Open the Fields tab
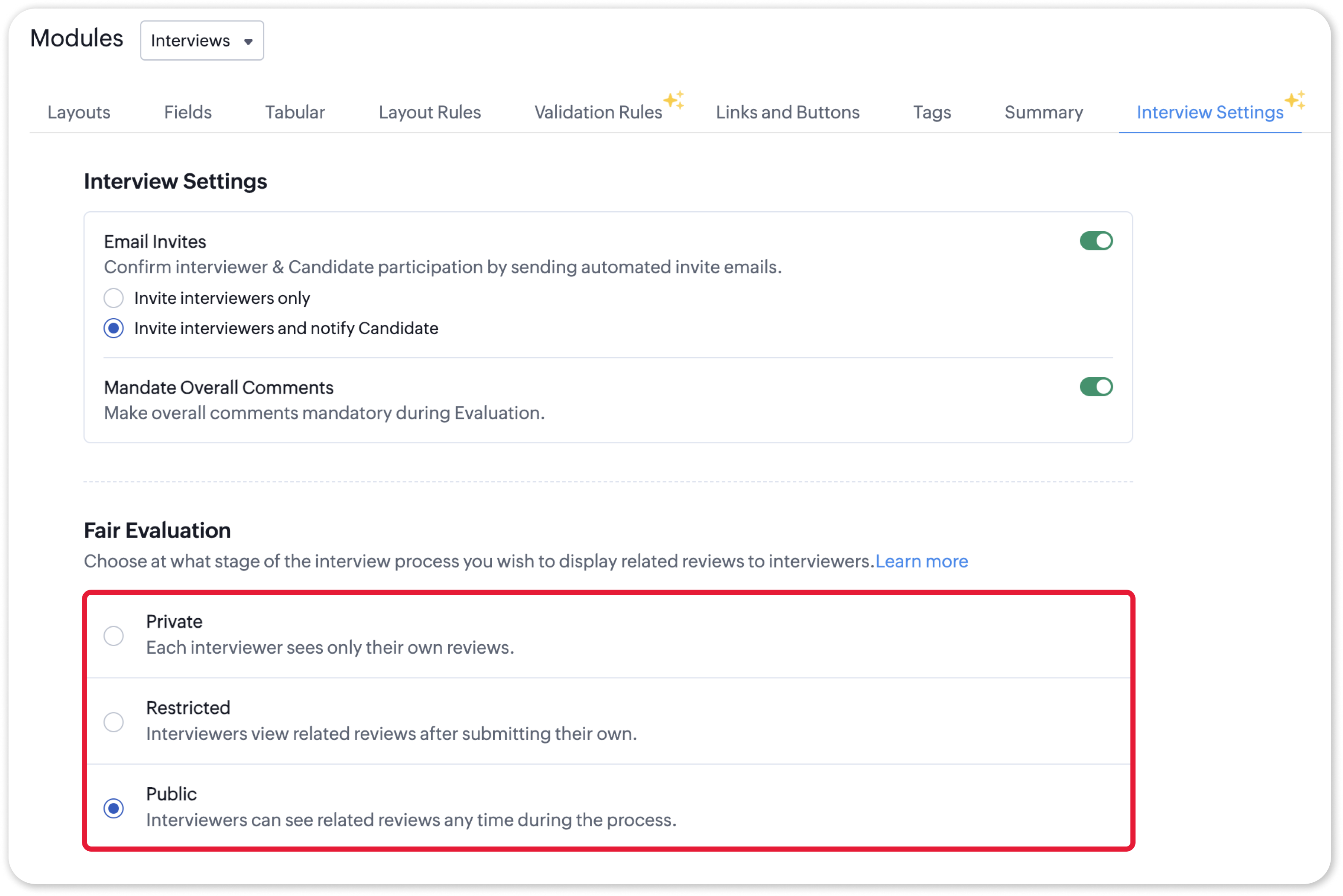 [187, 112]
